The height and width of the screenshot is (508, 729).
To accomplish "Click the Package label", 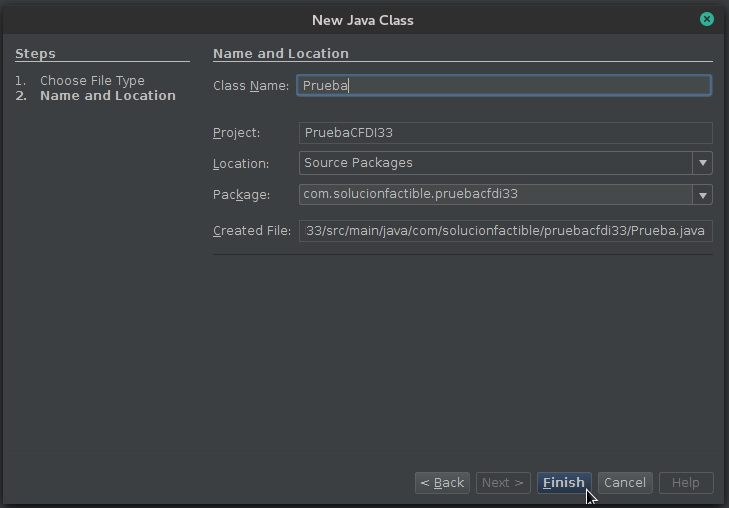I will point(241,195).
